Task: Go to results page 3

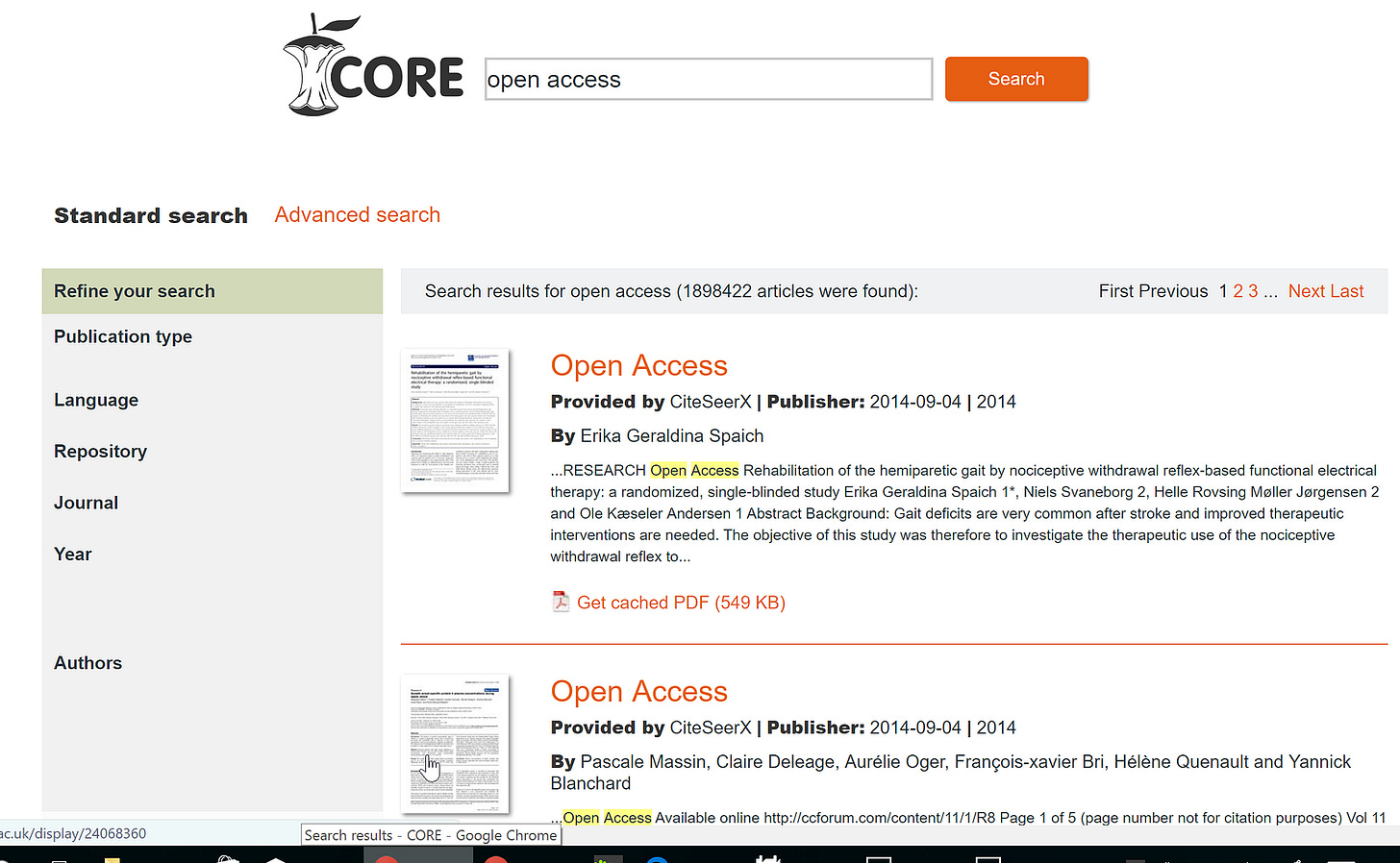Action: click(x=1253, y=291)
